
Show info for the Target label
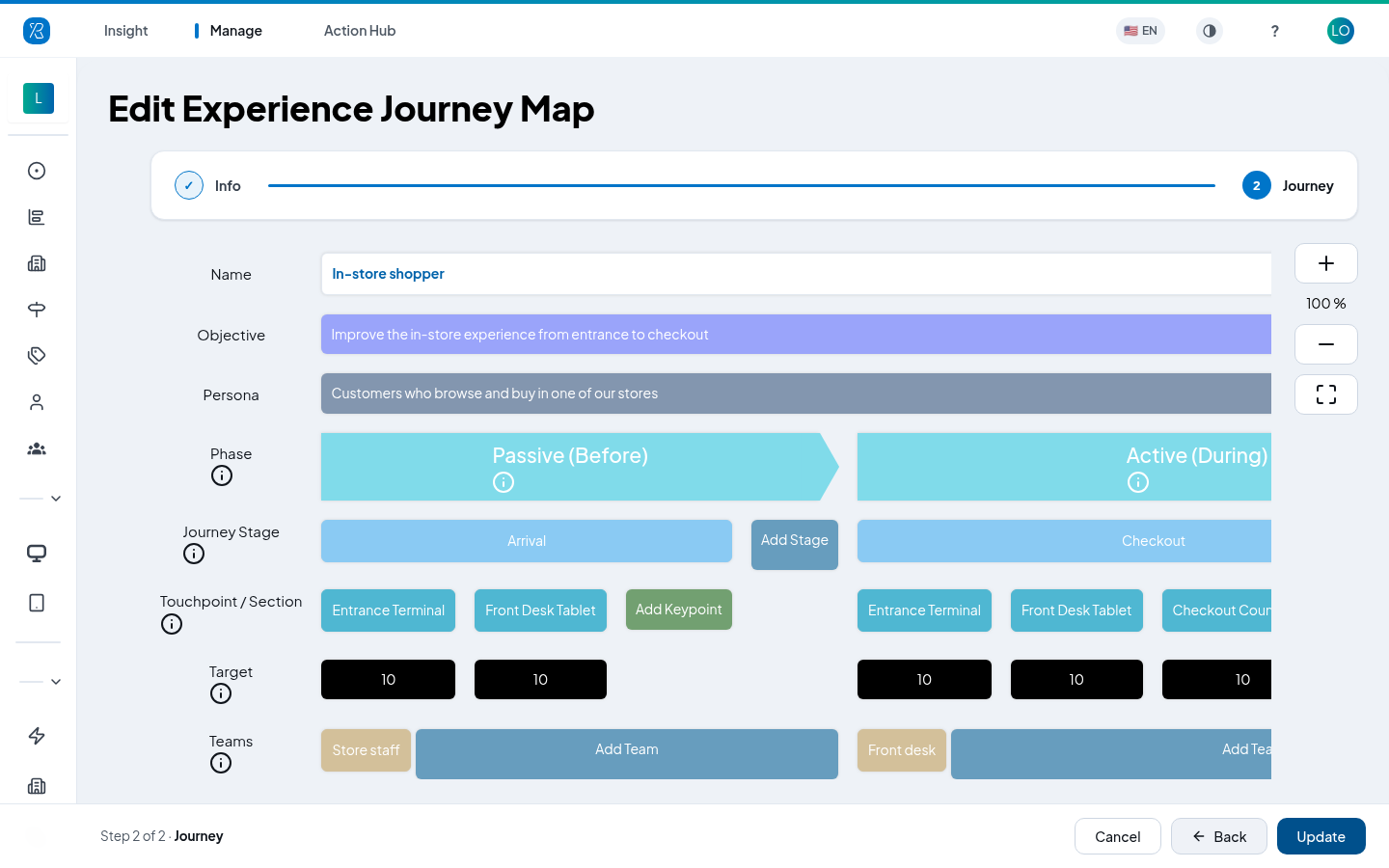221,693
